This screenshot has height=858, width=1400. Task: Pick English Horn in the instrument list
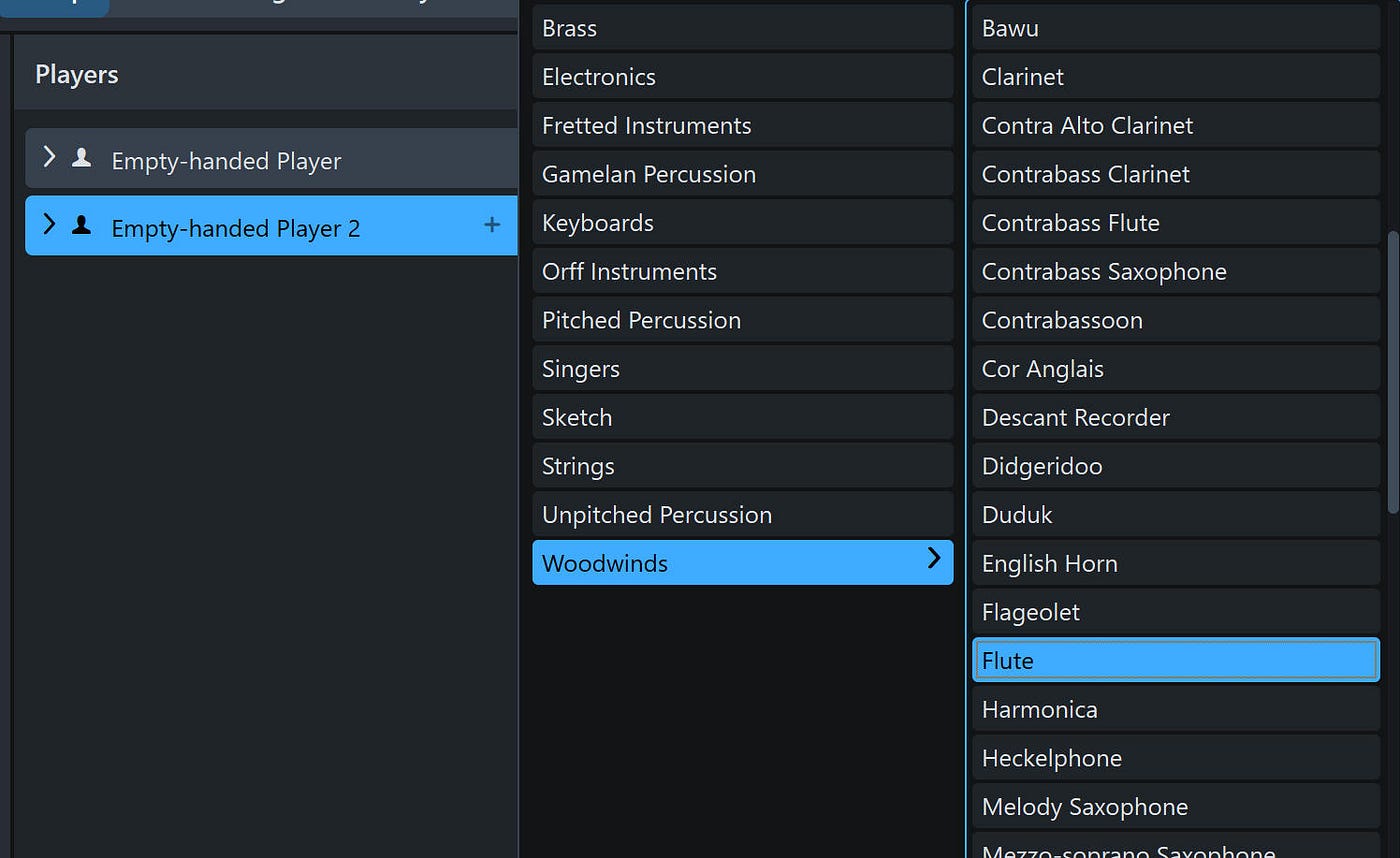tap(1176, 564)
